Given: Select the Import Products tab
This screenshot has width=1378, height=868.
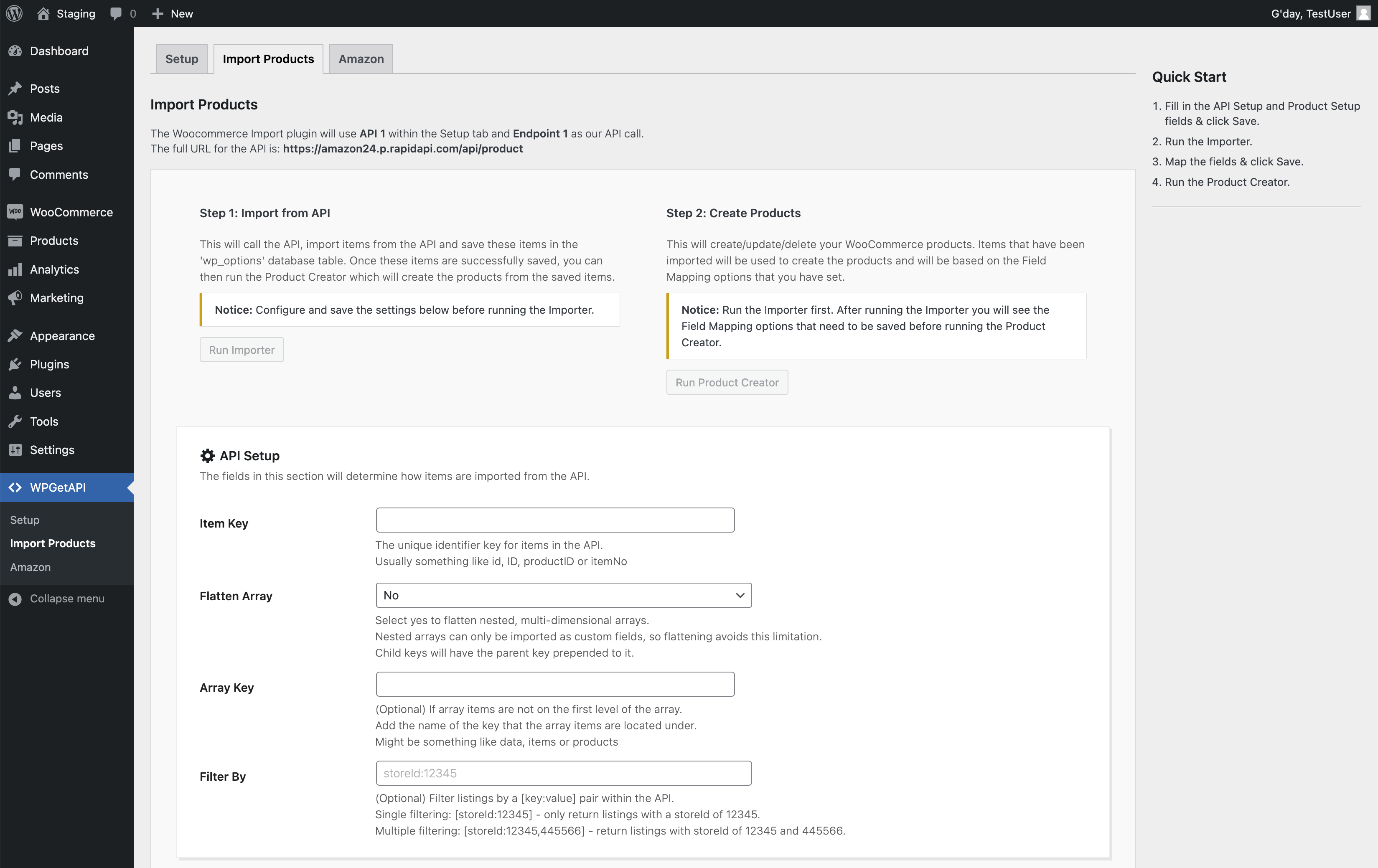Looking at the screenshot, I should point(268,58).
